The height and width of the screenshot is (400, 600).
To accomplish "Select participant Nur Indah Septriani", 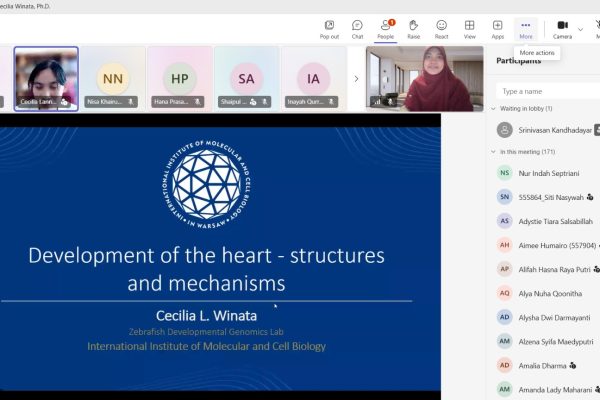I will (x=548, y=173).
